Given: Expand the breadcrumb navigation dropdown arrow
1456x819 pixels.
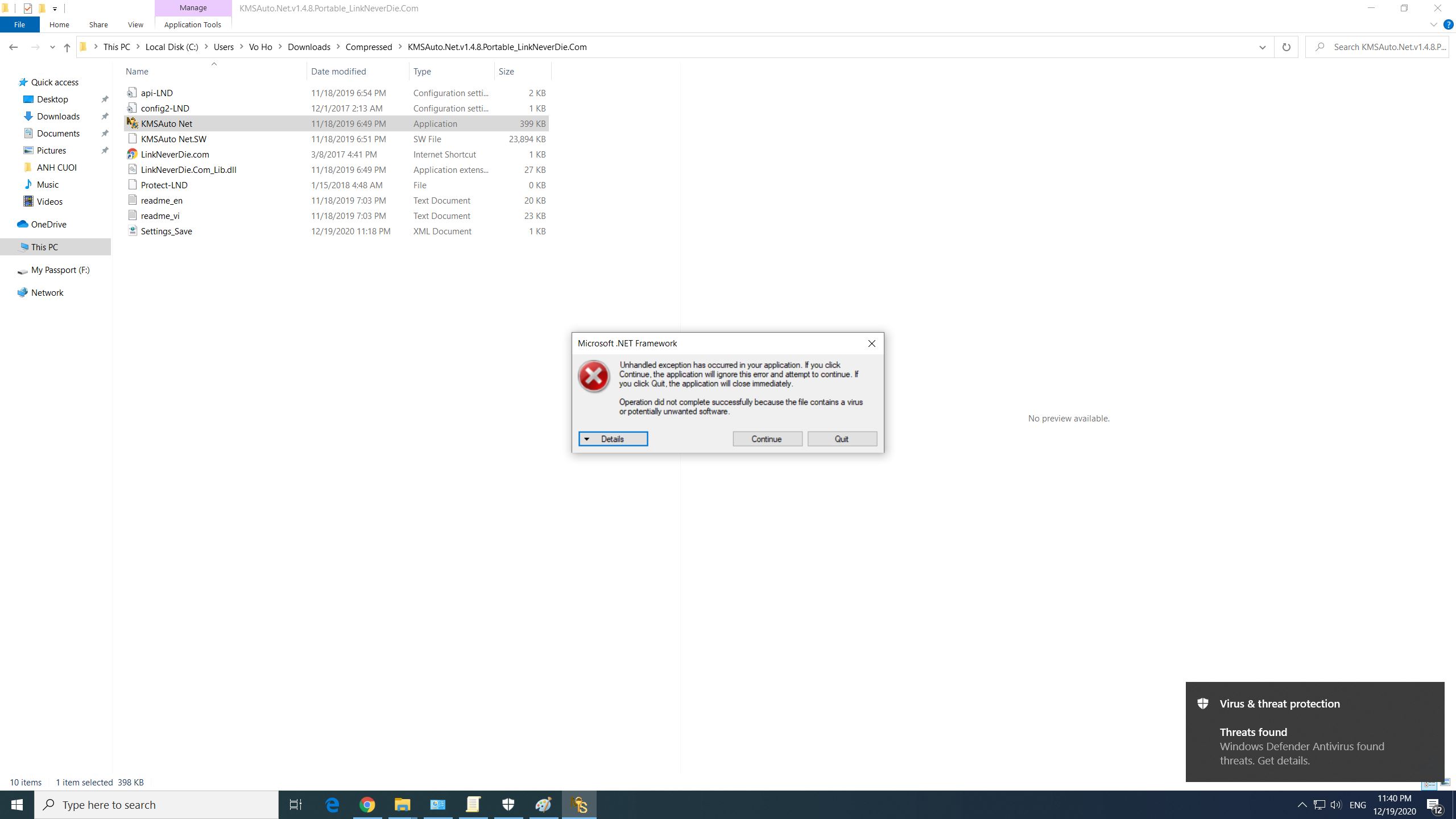Looking at the screenshot, I should [x=1261, y=47].
